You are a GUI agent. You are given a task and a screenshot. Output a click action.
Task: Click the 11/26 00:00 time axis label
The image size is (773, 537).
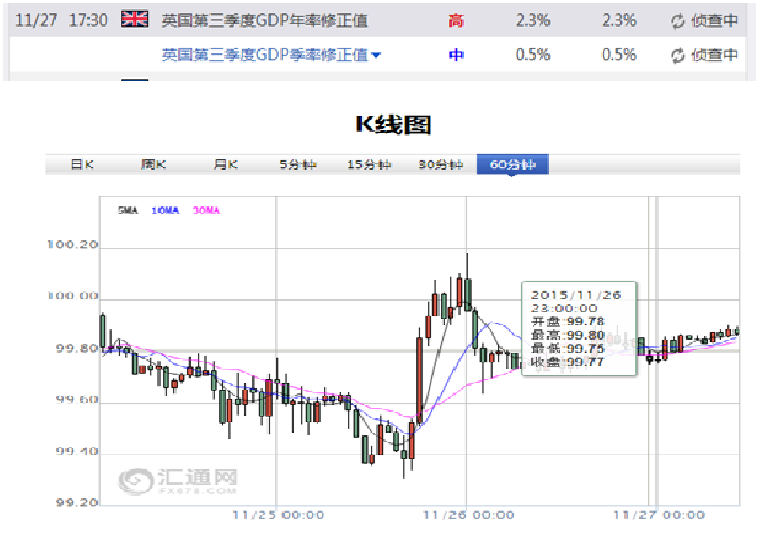[468, 515]
